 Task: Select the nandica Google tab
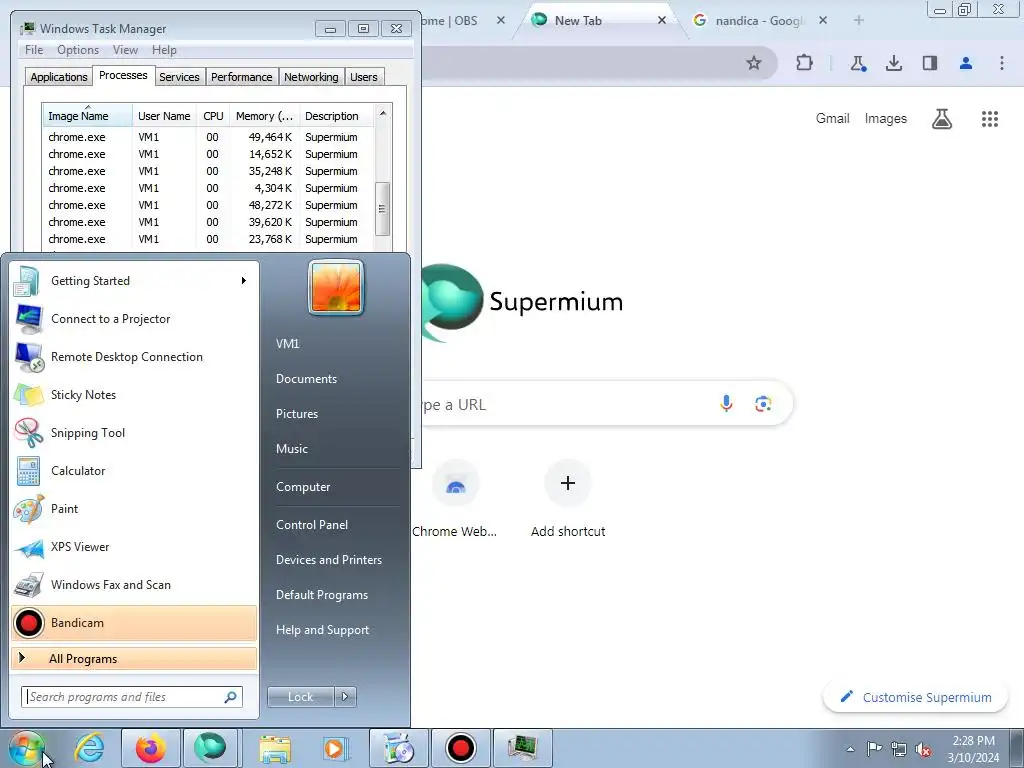click(x=760, y=20)
